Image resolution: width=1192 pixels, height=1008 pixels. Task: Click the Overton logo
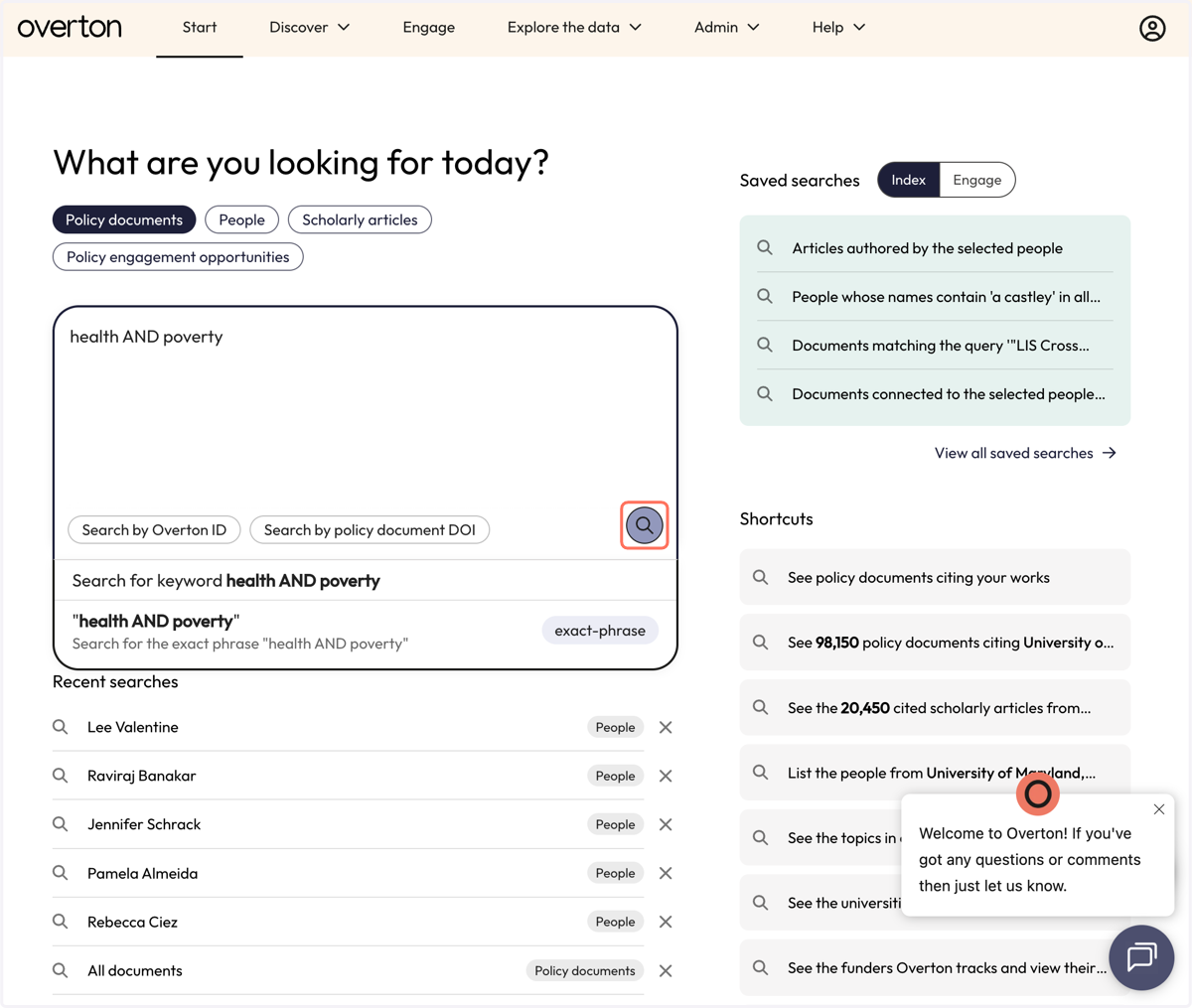[70, 27]
